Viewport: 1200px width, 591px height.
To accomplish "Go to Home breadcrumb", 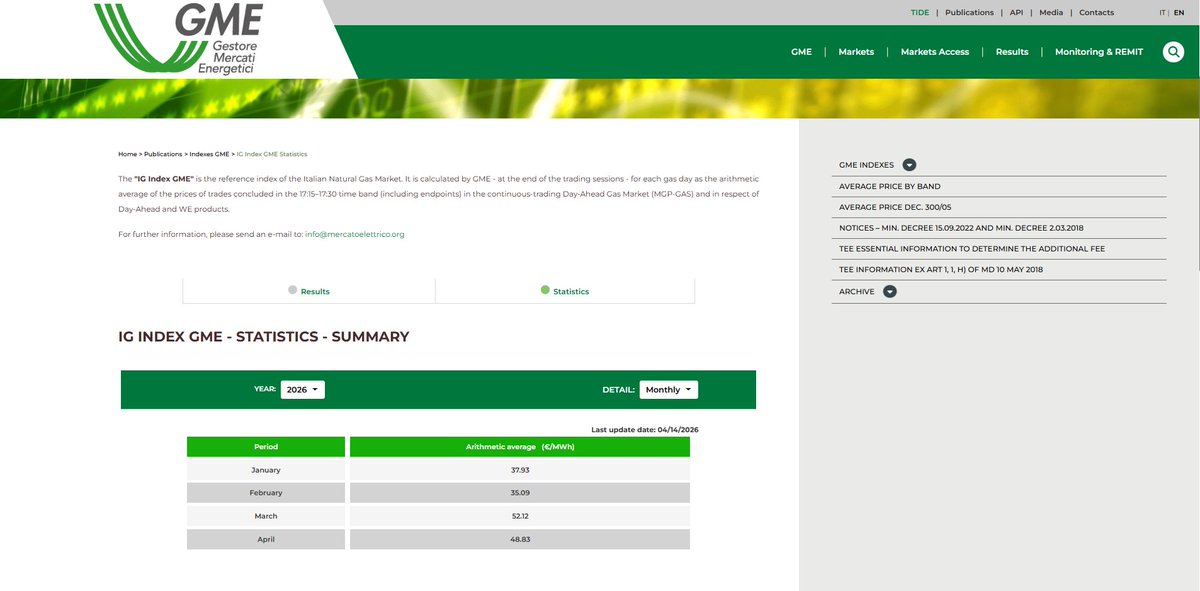I will [127, 155].
